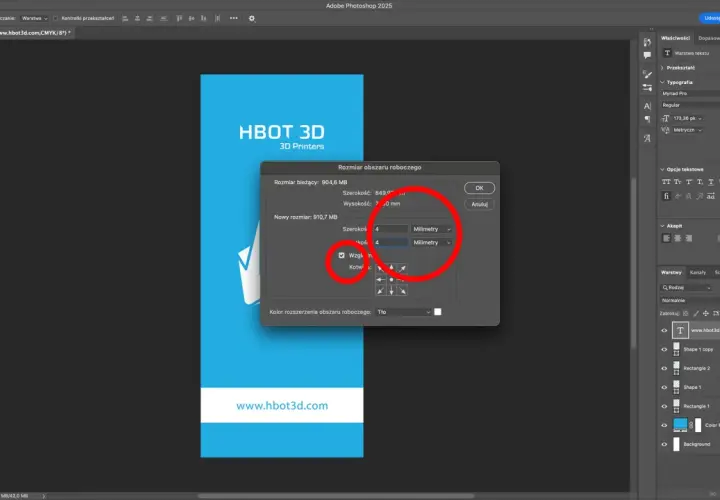The height and width of the screenshot is (500, 720).
Task: Click the blue Color Fill layer thumbnail
Action: click(680, 425)
